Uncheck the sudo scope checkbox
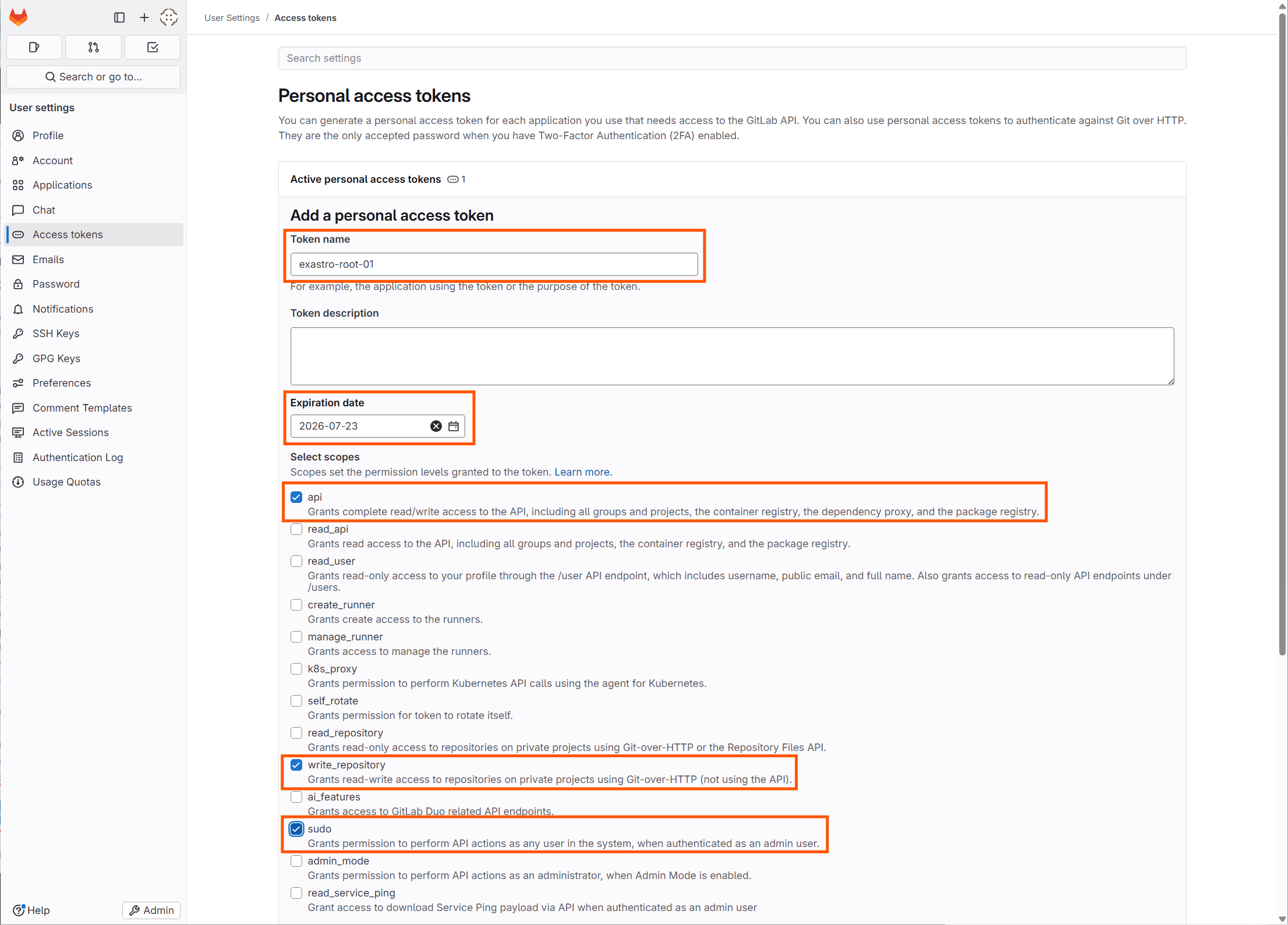The width and height of the screenshot is (1288, 925). 296,829
